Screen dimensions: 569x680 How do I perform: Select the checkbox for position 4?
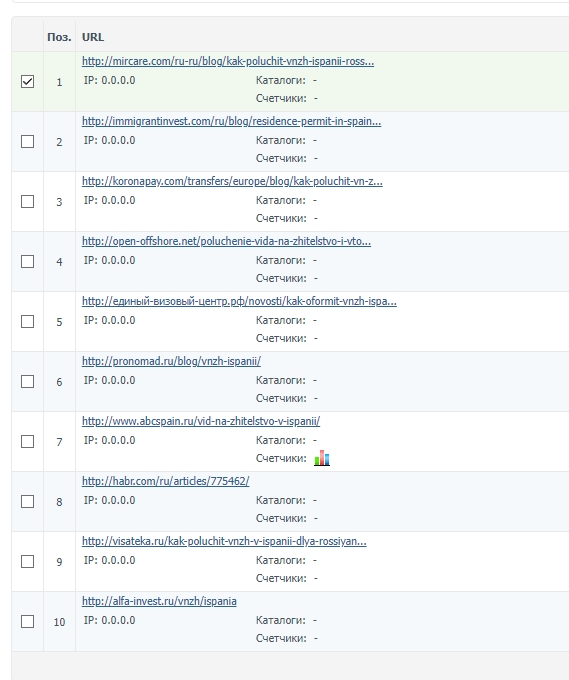27,262
